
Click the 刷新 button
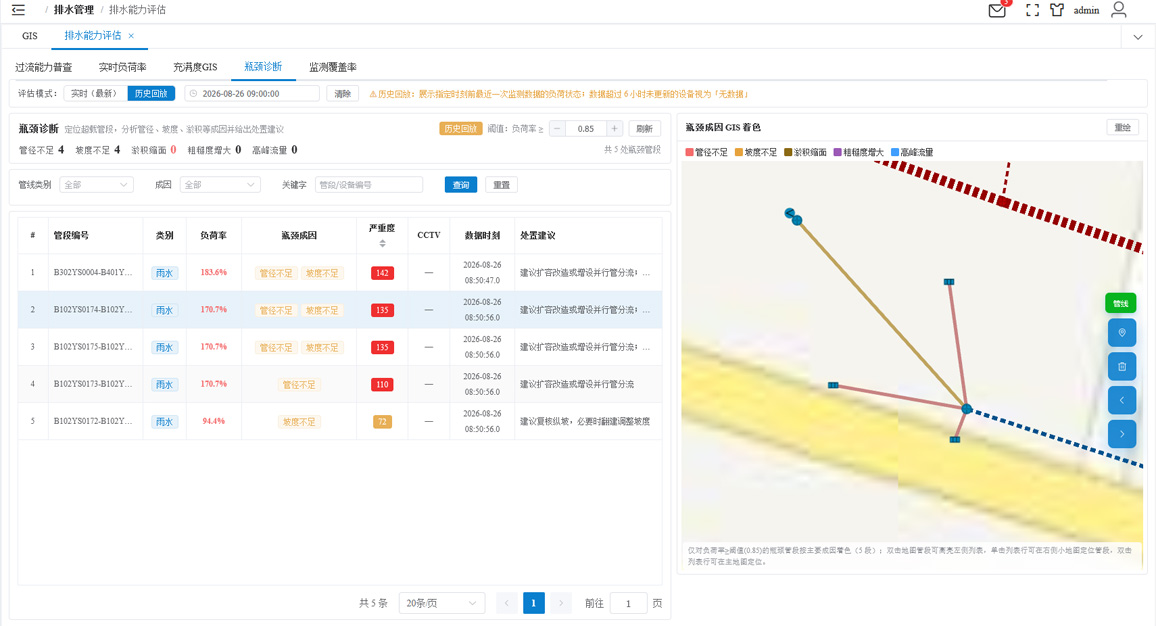point(644,128)
